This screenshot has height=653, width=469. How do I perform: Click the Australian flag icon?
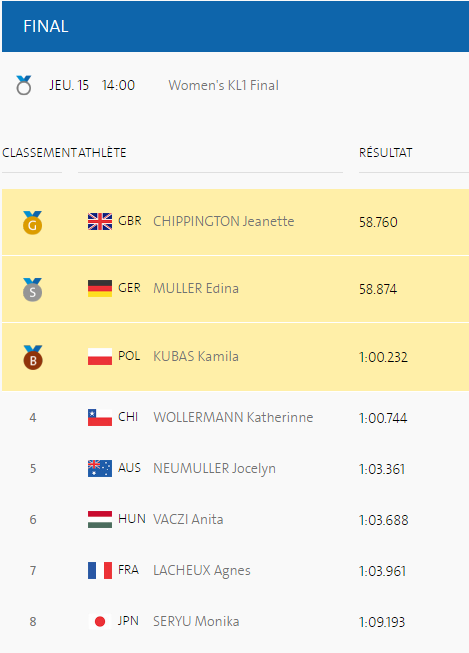coord(100,469)
